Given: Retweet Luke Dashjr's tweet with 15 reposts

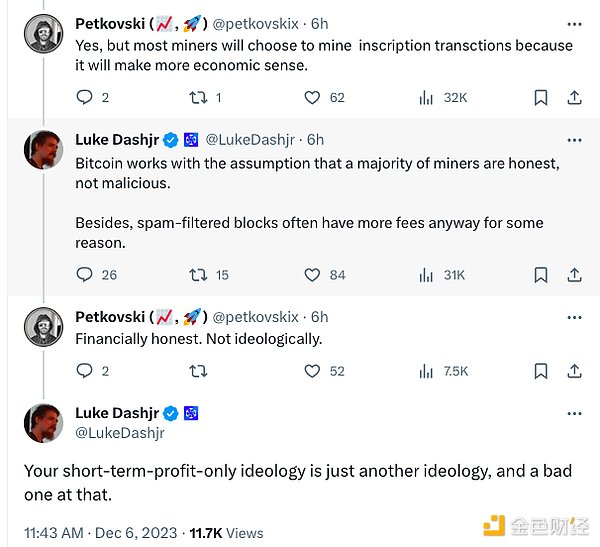Looking at the screenshot, I should click(x=198, y=274).
